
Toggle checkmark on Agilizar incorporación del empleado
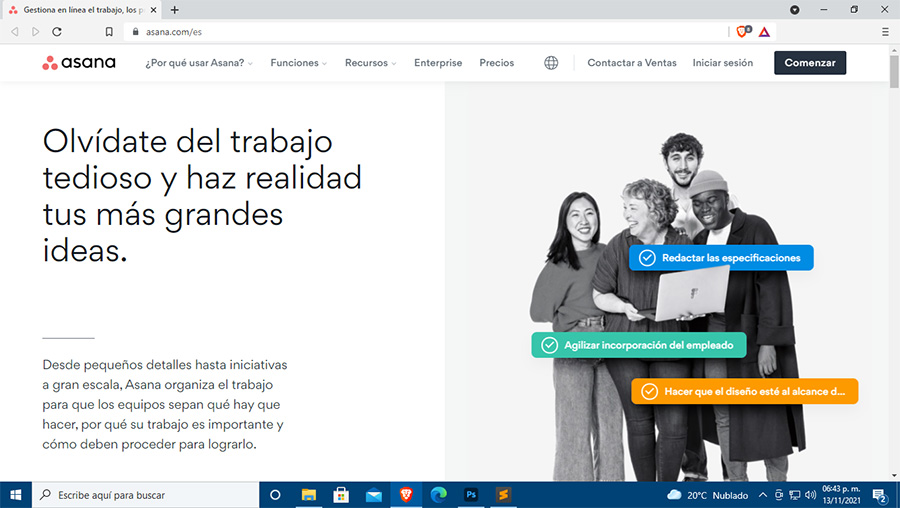[549, 346]
